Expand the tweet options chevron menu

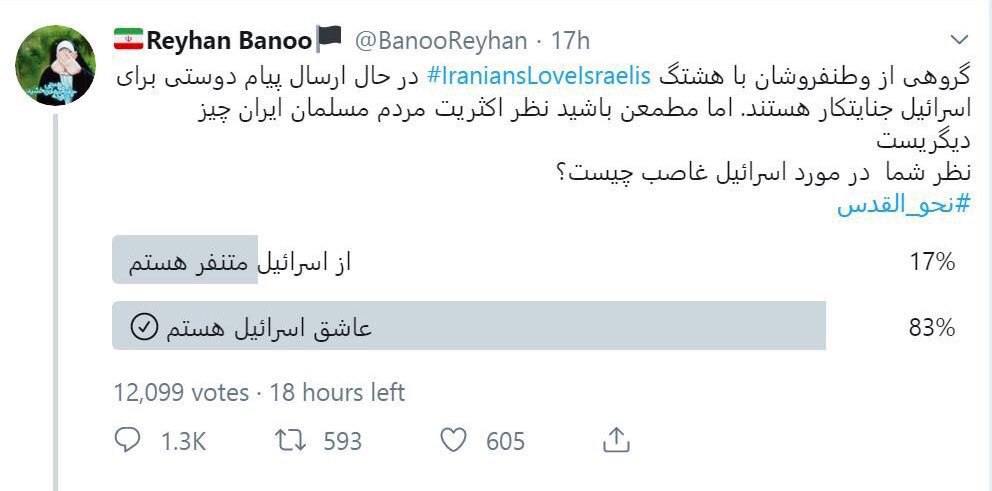pyautogui.click(x=958, y=41)
